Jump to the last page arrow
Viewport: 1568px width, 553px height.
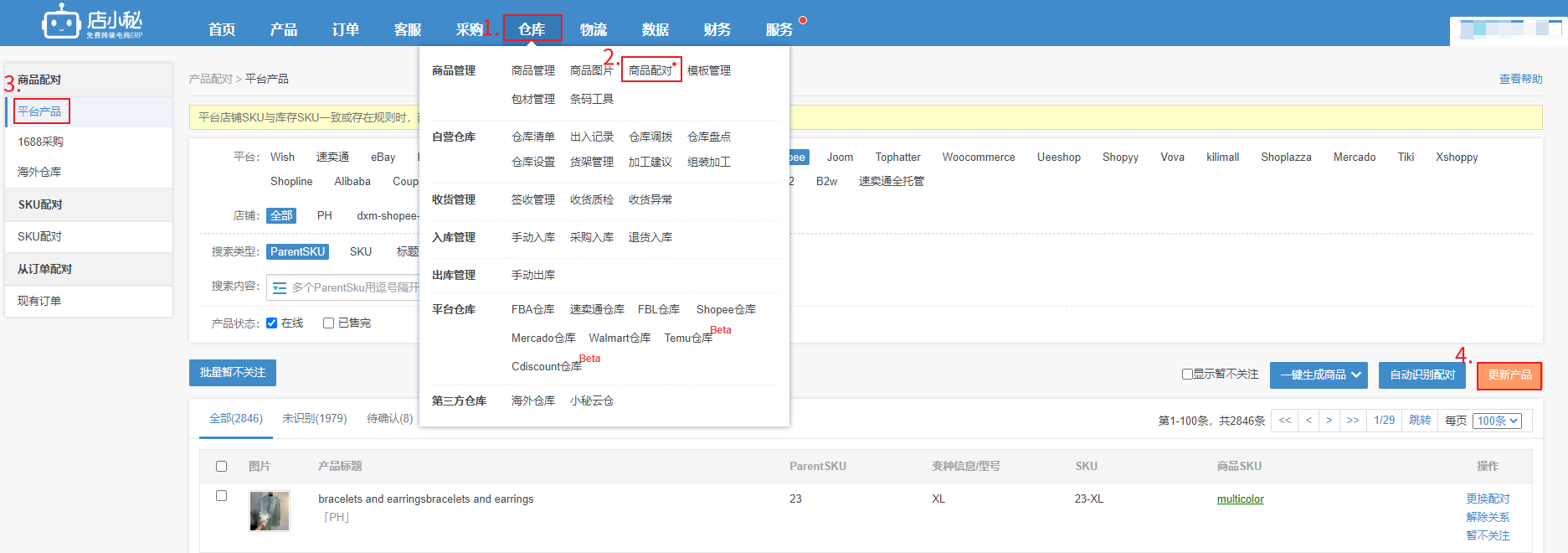[x=1353, y=421]
